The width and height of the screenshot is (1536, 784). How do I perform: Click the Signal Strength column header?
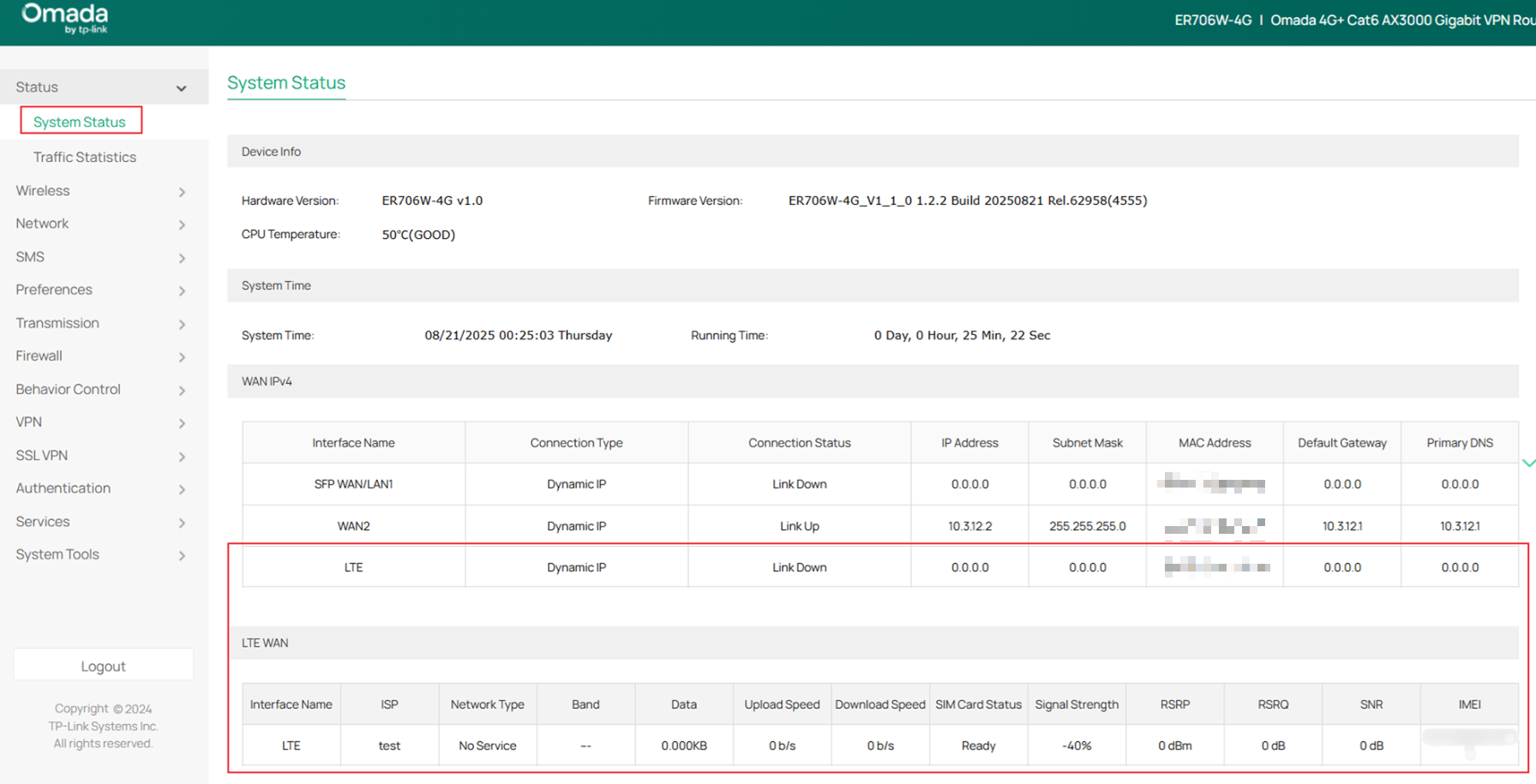(x=1077, y=704)
